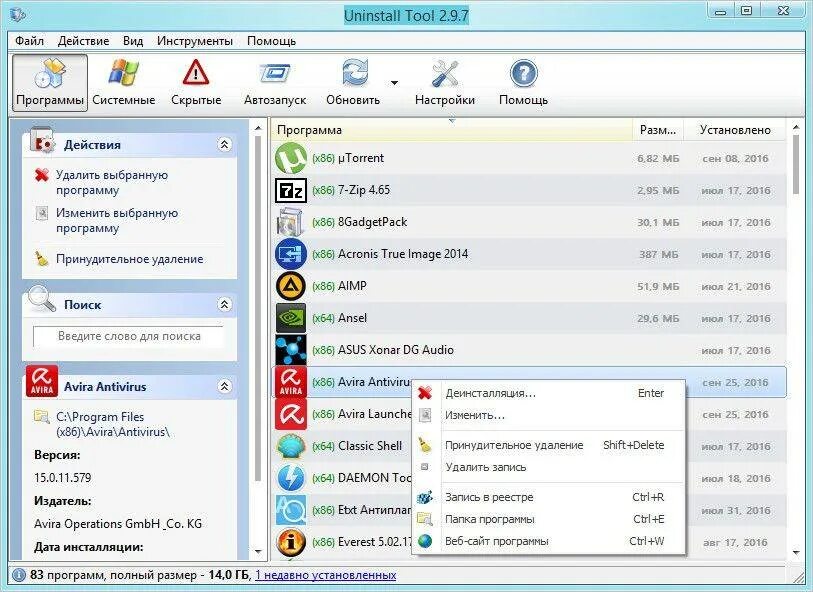813x592 pixels.
Task: Open the Программы toolbar section
Action: [50, 83]
